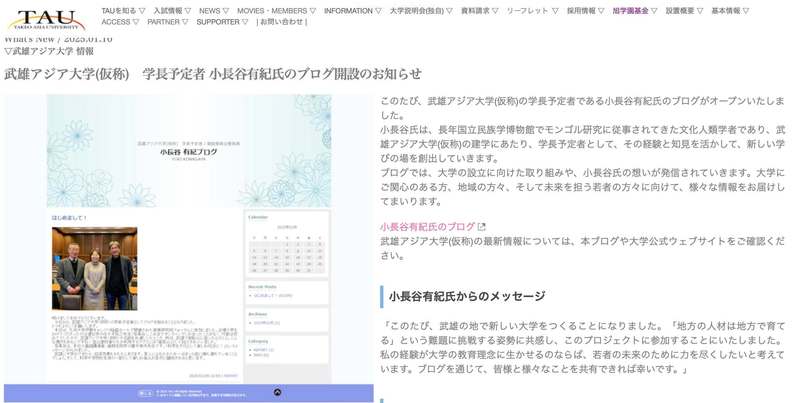
Task: Open the highlighted 培学園基金 menu
Action: (635, 11)
